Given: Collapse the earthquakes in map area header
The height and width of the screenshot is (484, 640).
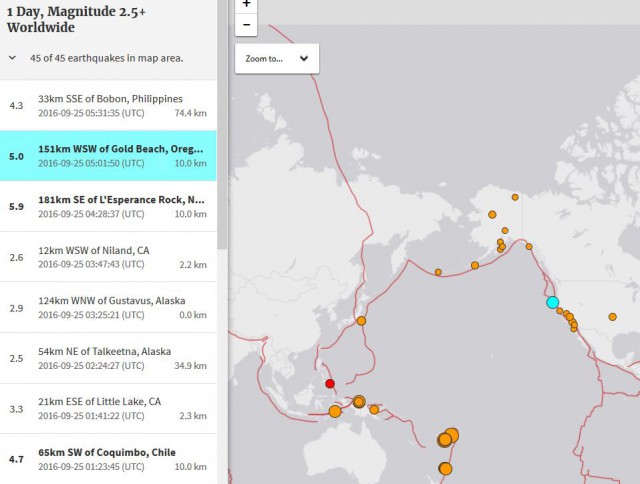Looking at the screenshot, I should [13, 58].
